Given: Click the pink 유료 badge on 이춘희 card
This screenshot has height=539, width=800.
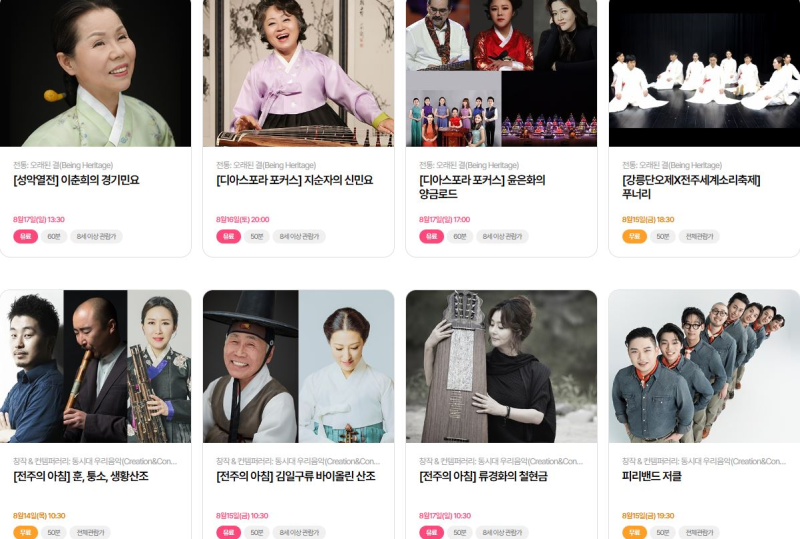Looking at the screenshot, I should [26, 236].
